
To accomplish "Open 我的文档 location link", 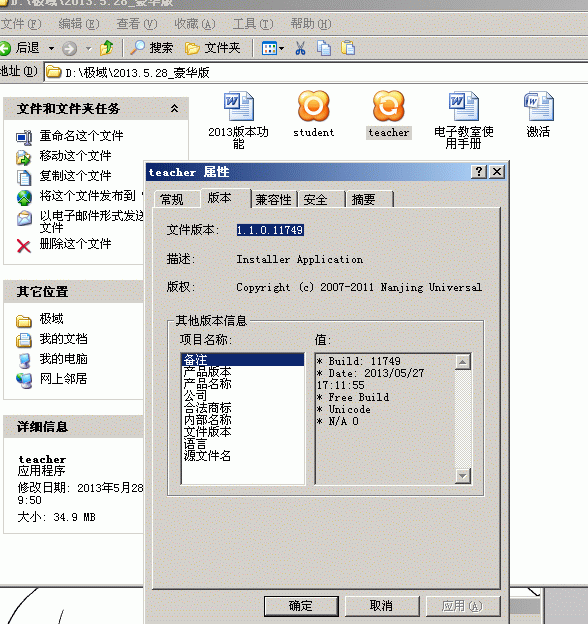I will (x=63, y=339).
